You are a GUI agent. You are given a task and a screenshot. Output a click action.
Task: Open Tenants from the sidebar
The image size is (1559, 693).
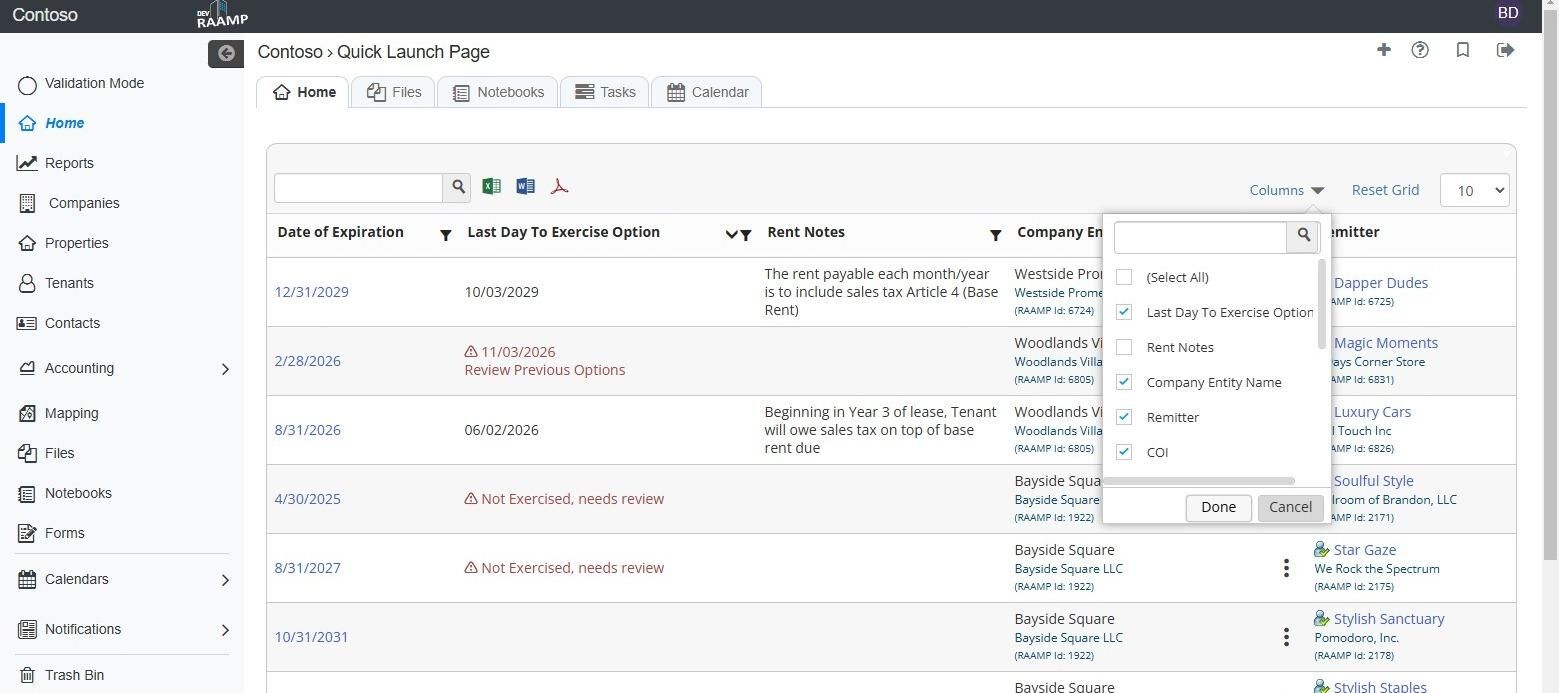tap(69, 283)
